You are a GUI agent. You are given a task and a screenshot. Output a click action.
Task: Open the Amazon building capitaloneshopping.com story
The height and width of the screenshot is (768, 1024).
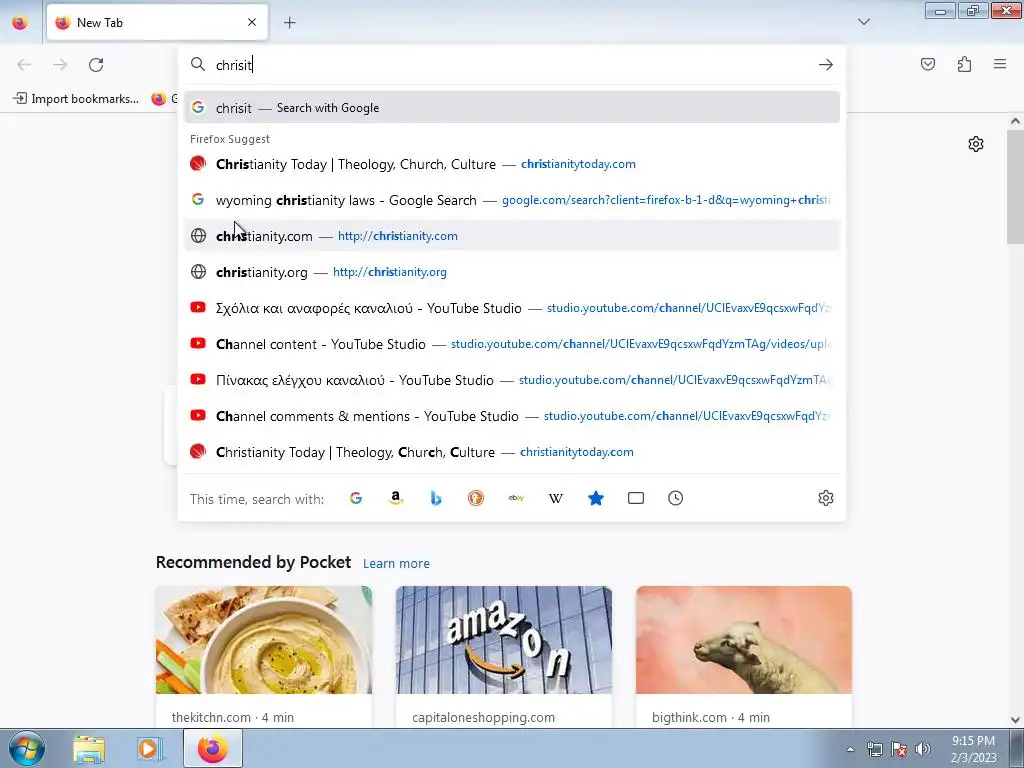(x=504, y=657)
